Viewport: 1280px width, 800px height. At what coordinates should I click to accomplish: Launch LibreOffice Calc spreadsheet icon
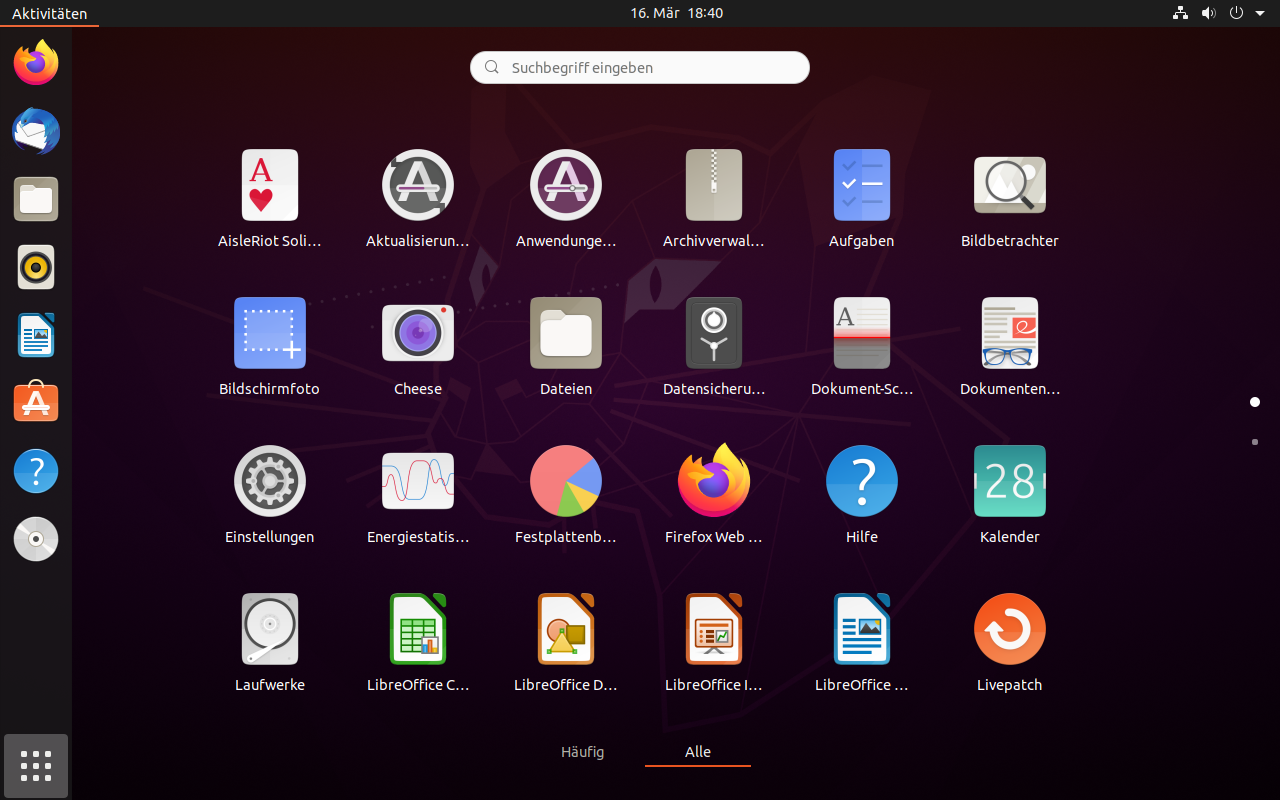point(418,630)
